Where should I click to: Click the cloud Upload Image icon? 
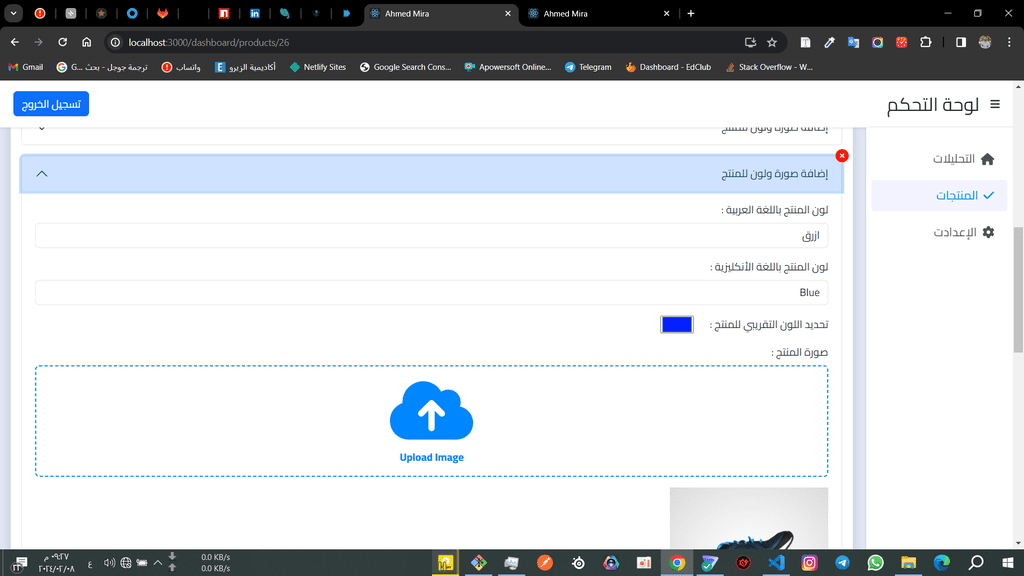click(x=431, y=410)
